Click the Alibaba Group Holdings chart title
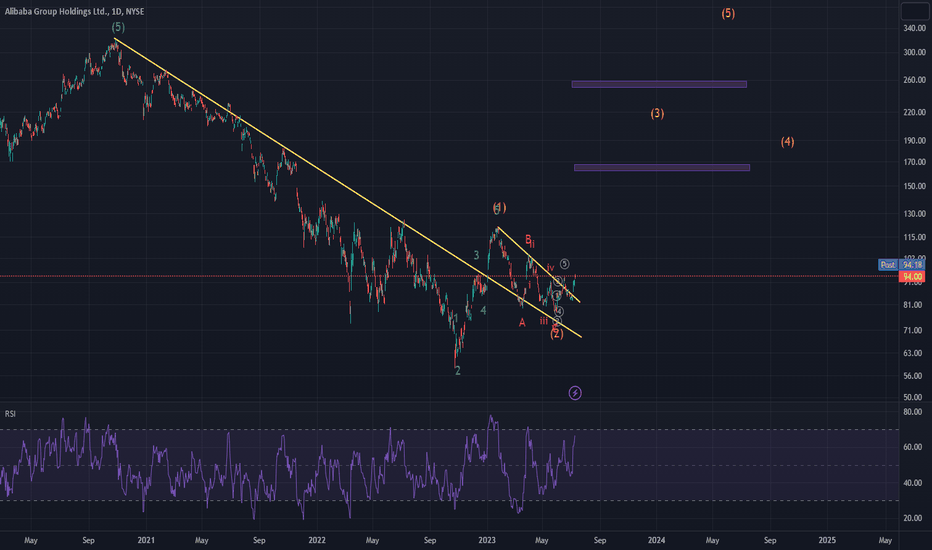 point(74,11)
